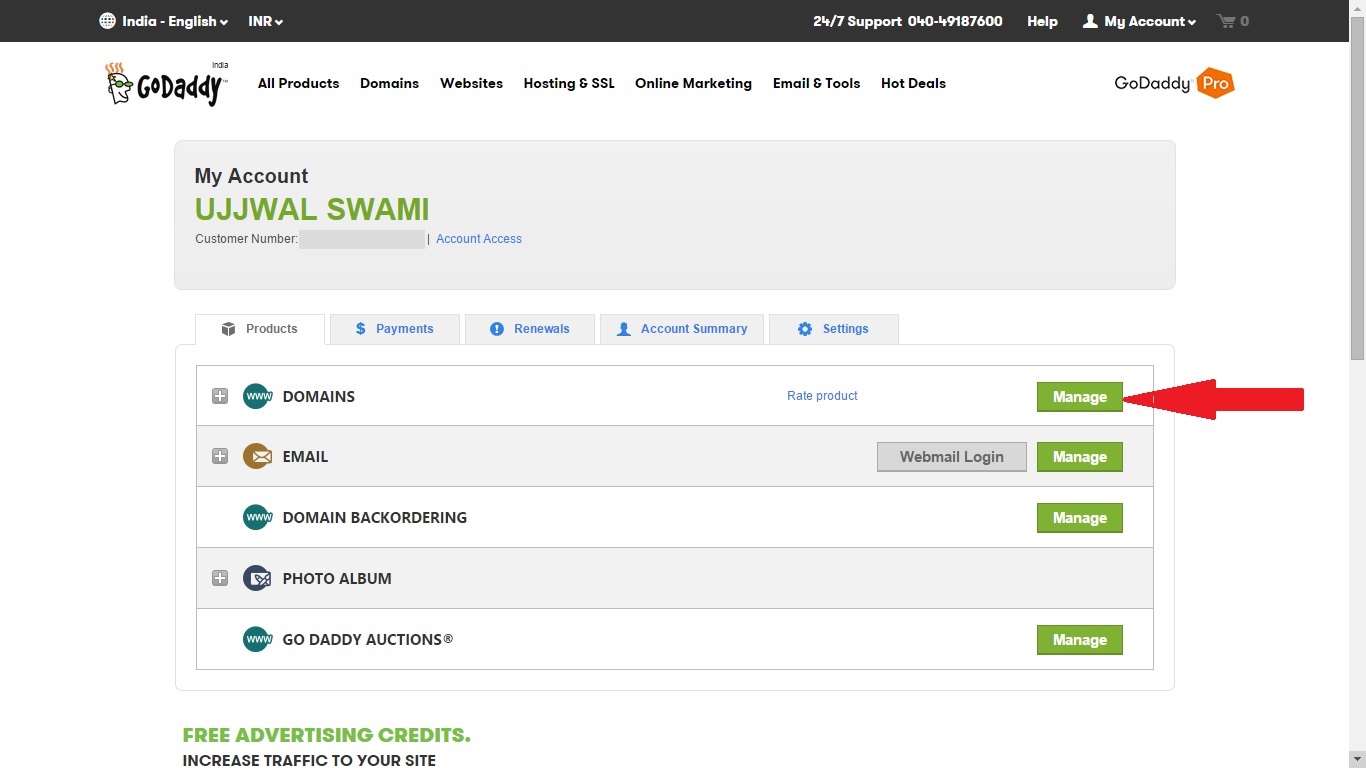This screenshot has width=1366, height=768.
Task: Select the Products tab
Action: (x=260, y=329)
